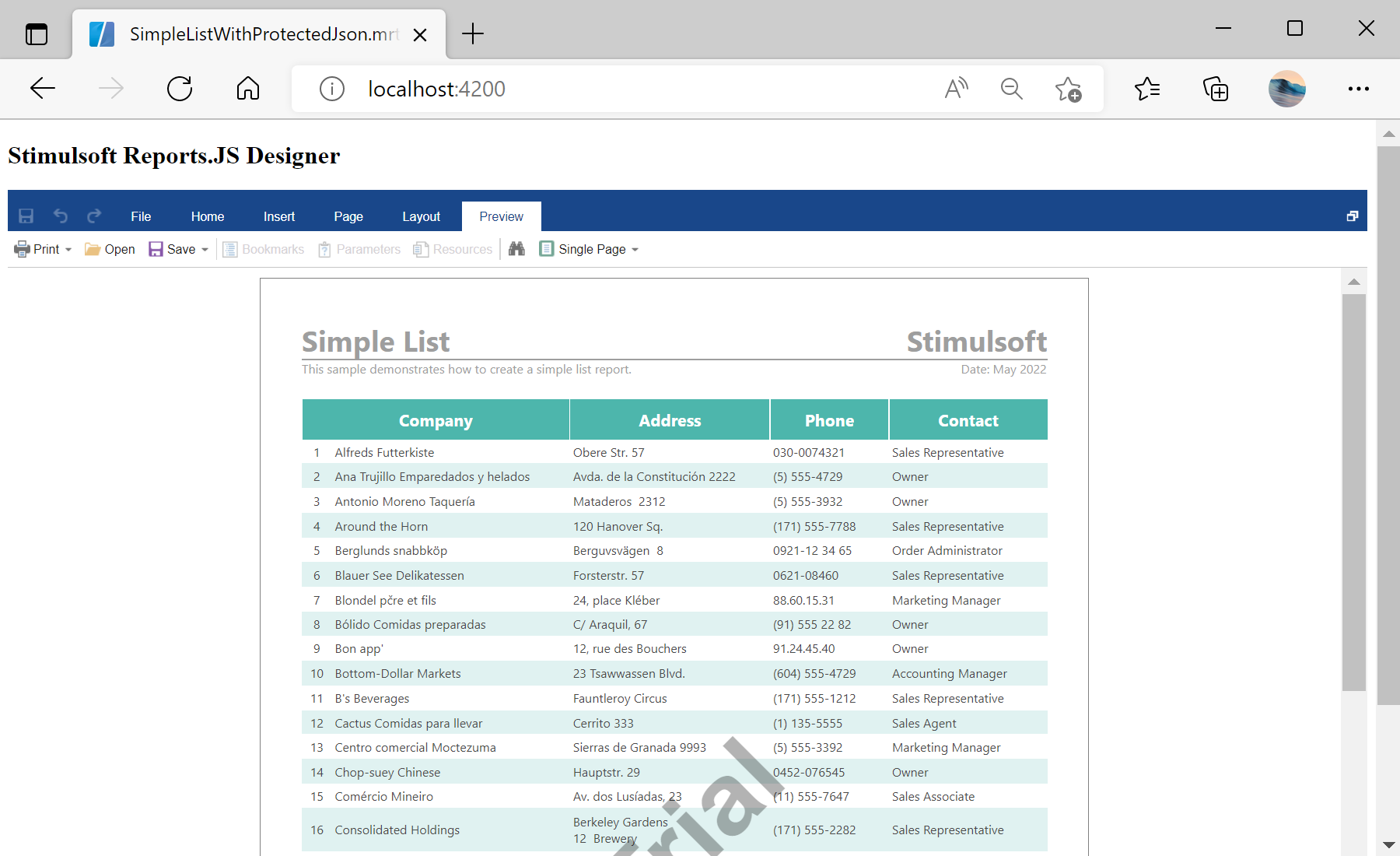Image resolution: width=1400 pixels, height=856 pixels.
Task: Expand the Save dropdown arrow
Action: pyautogui.click(x=205, y=250)
